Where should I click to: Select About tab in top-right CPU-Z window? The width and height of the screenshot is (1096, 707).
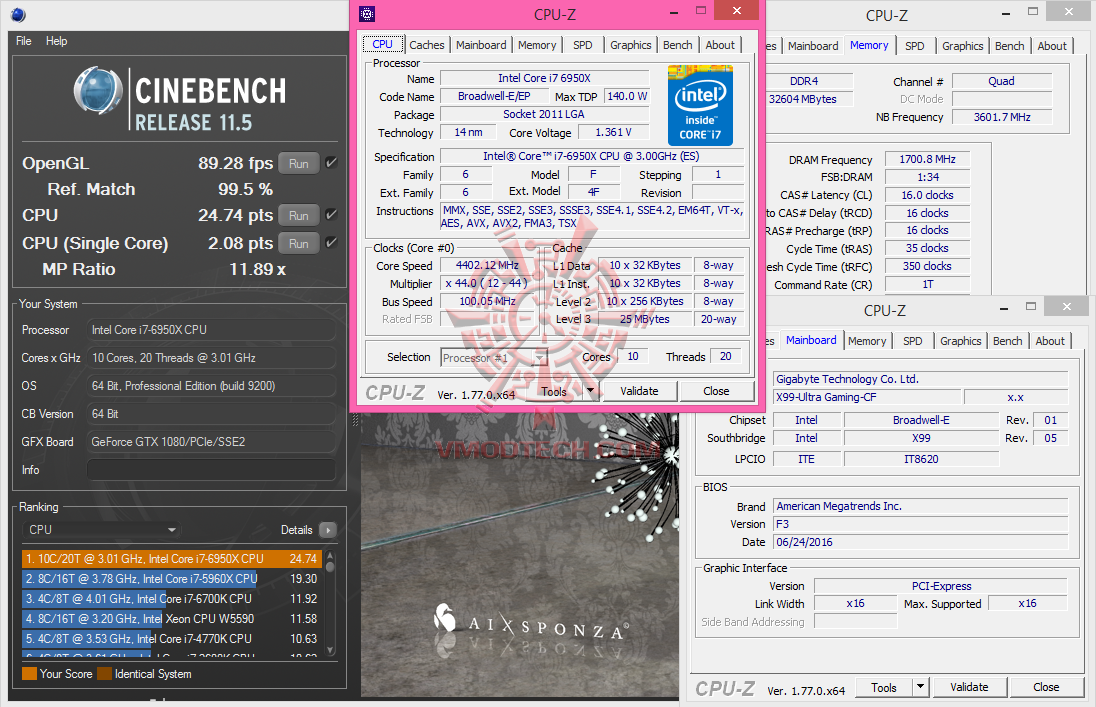(1052, 45)
